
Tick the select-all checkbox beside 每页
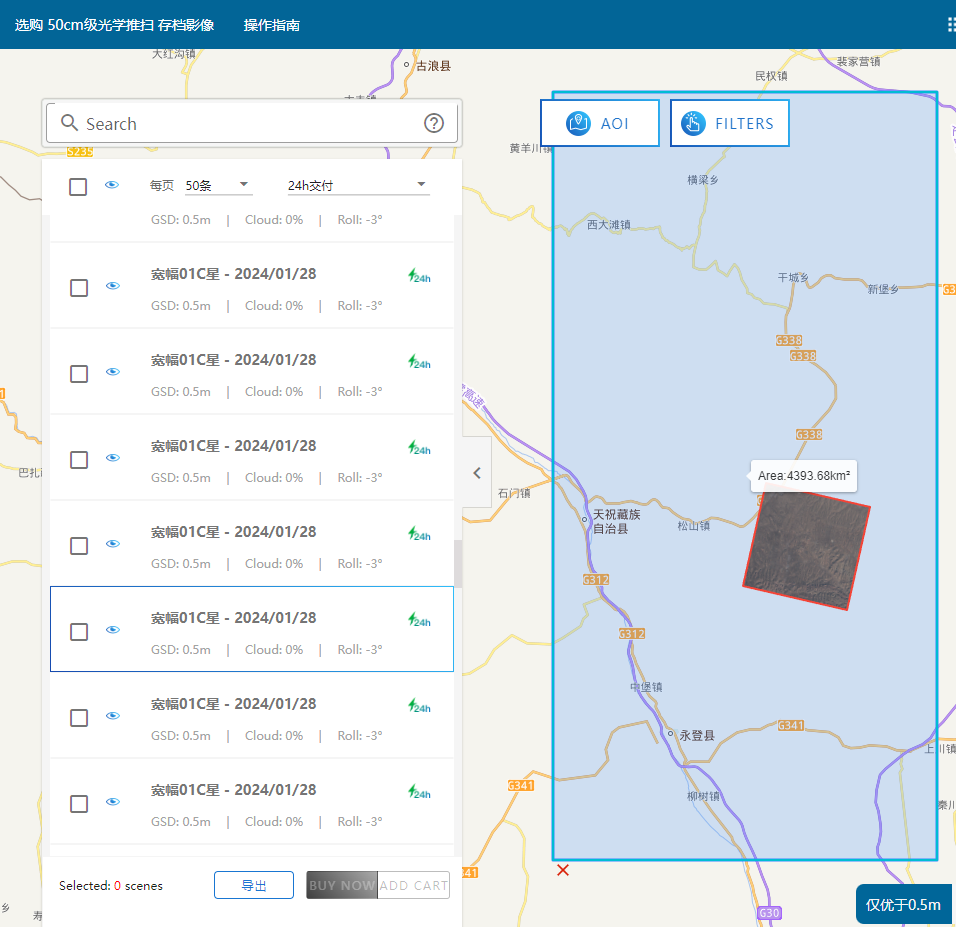pos(78,187)
